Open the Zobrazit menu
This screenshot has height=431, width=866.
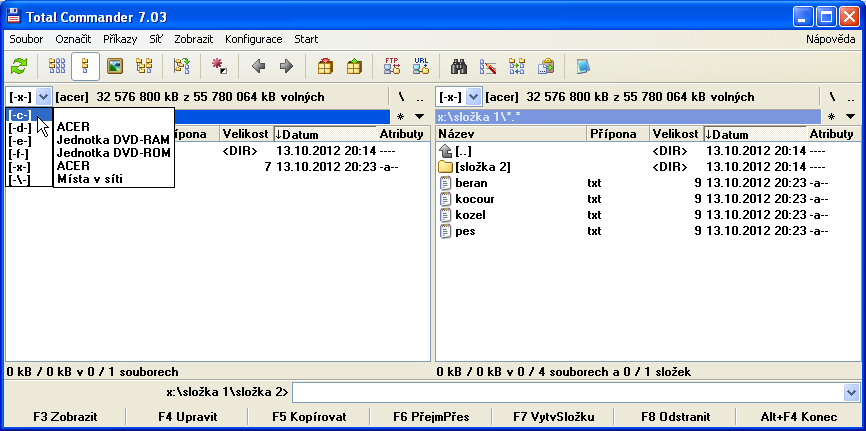pos(195,39)
